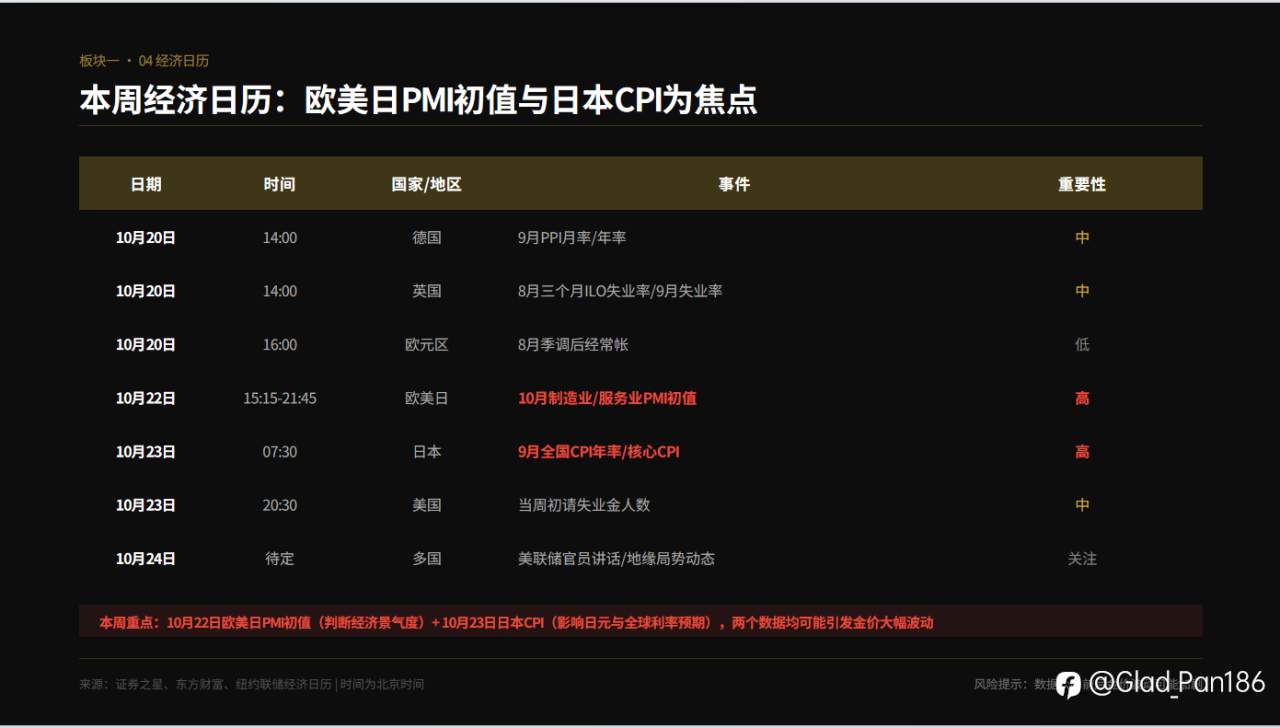Select the importance "高" in the PMI初值 row
Screen dimensions: 1280x728
[x=1082, y=398]
